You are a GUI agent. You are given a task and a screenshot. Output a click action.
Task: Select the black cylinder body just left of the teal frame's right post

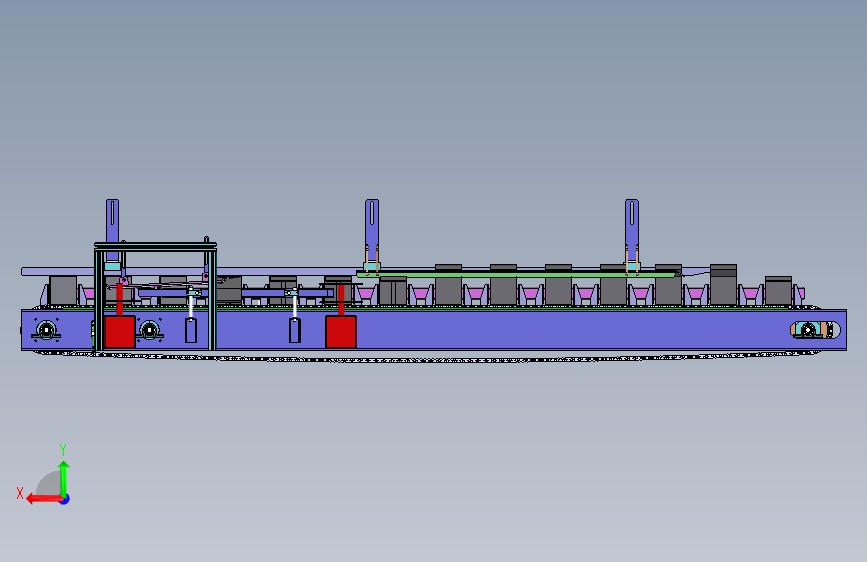point(191,331)
